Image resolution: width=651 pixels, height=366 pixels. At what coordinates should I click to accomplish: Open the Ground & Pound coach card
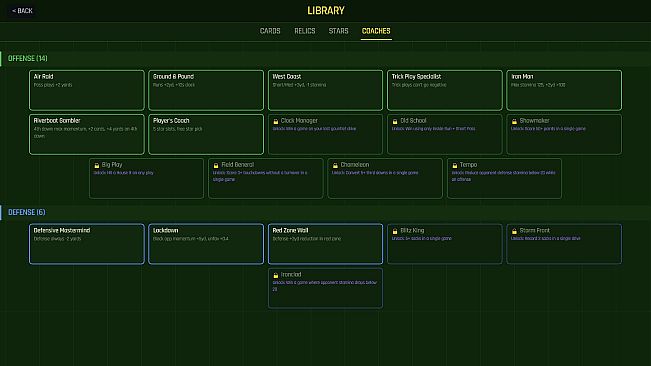click(206, 90)
